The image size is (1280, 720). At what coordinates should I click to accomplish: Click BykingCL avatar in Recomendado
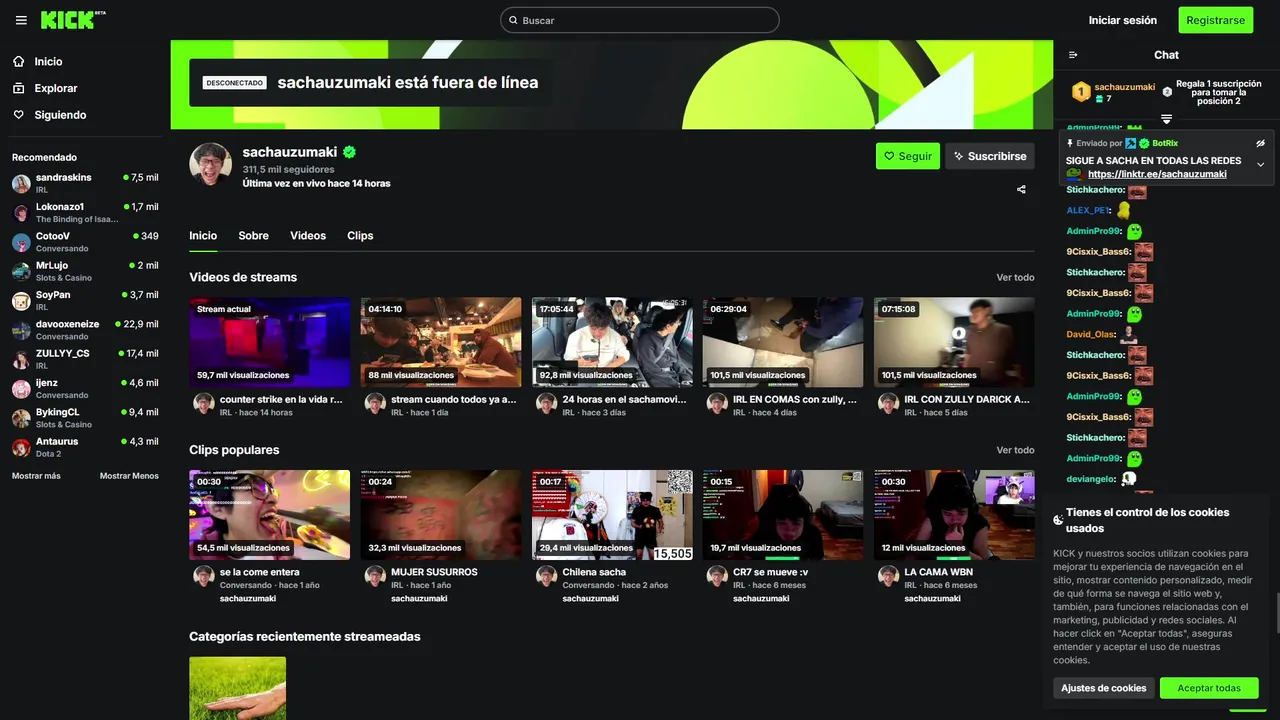[x=21, y=418]
